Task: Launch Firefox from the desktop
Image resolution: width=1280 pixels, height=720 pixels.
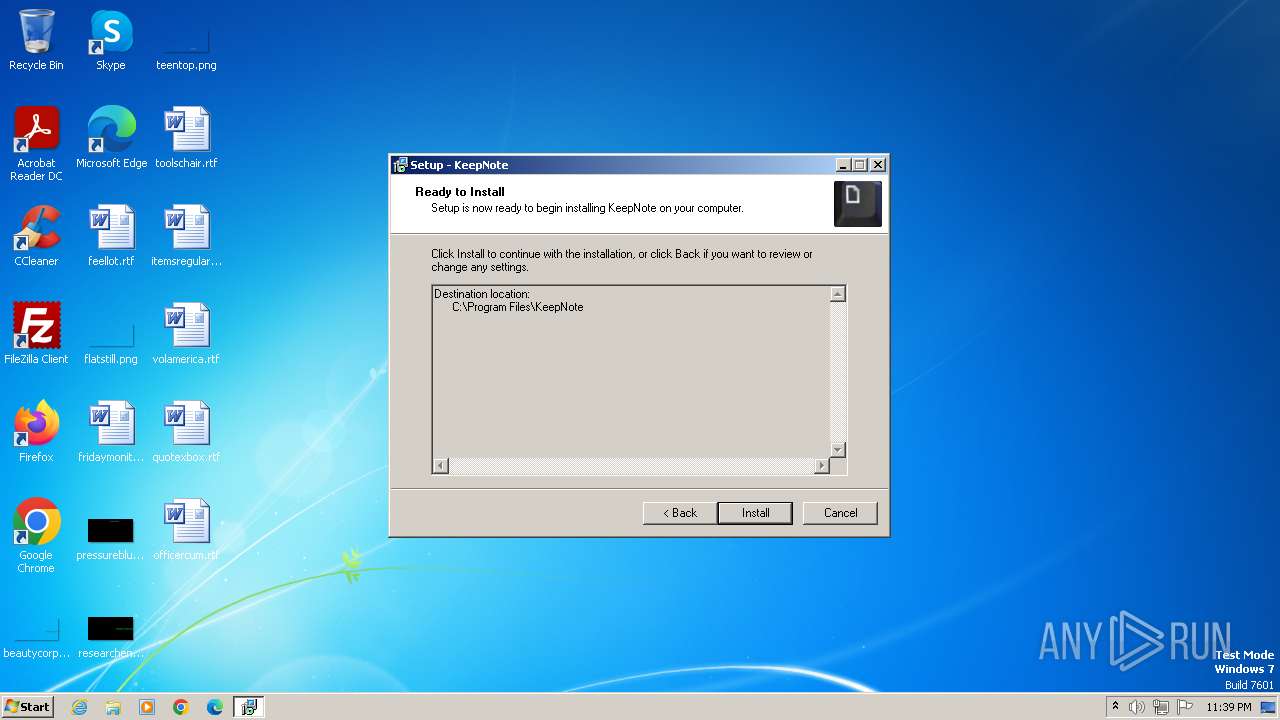Action: 36,431
